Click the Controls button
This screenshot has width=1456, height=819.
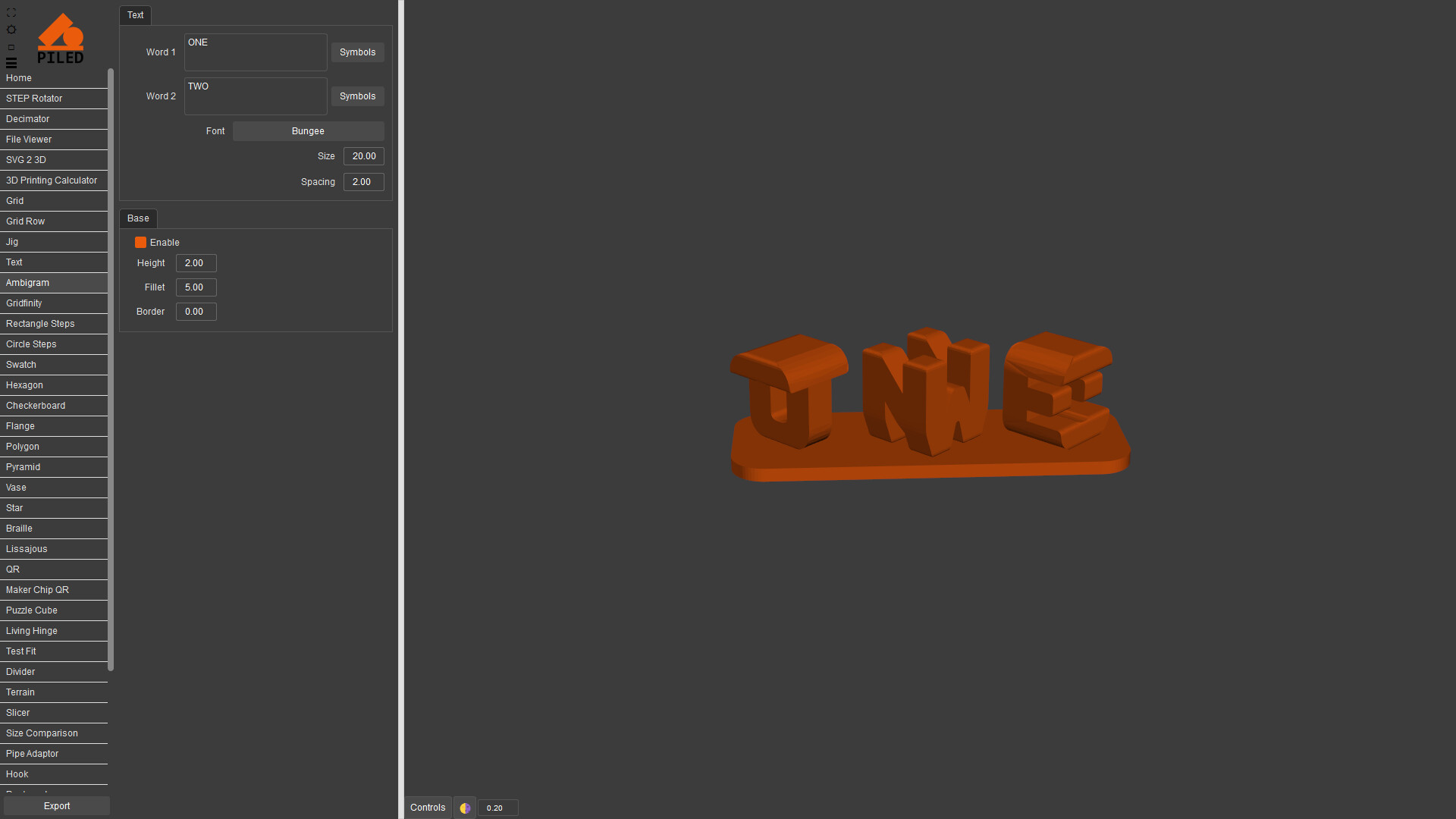(428, 808)
